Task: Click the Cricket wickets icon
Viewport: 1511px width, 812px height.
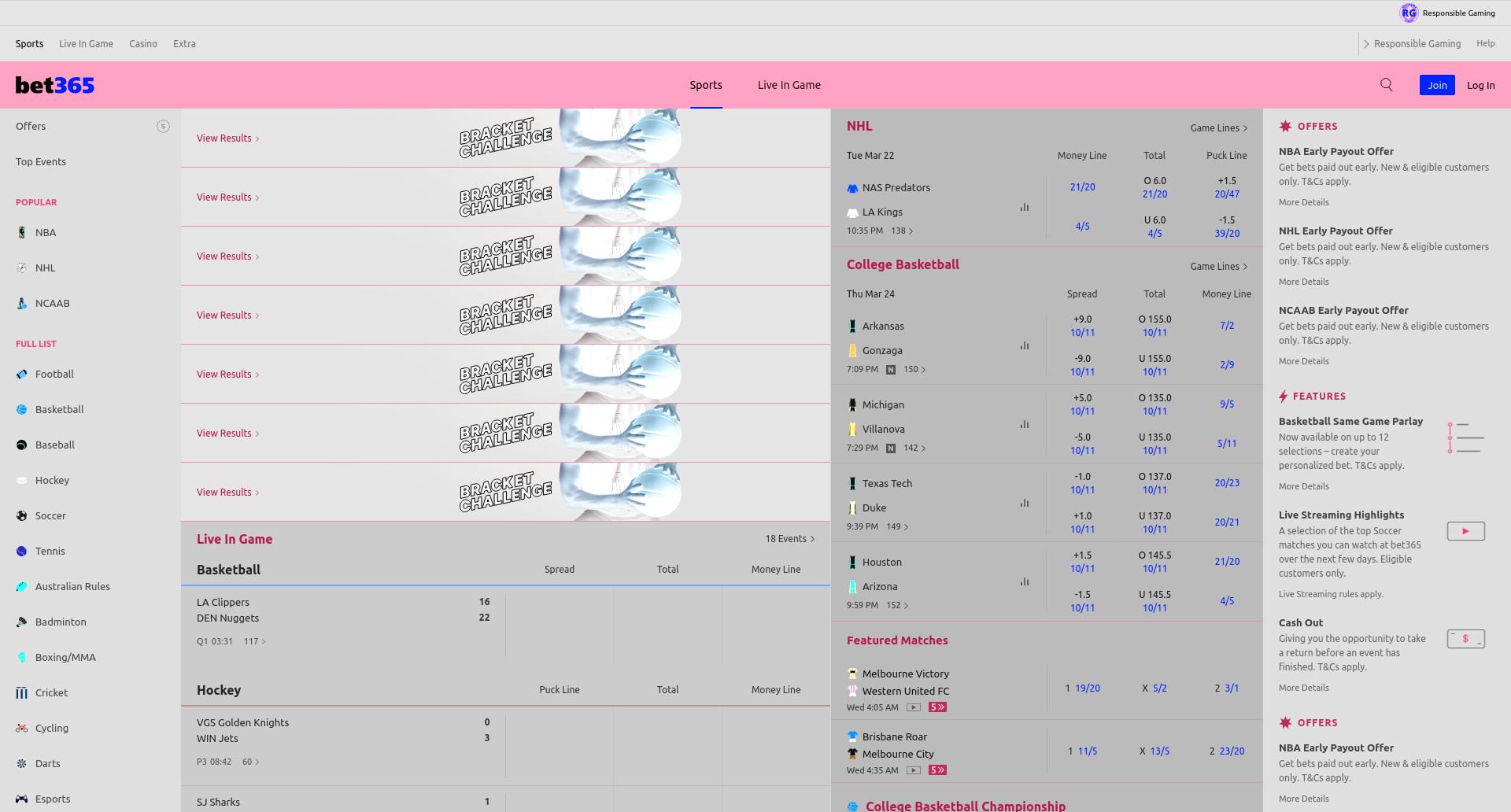Action: (21, 692)
